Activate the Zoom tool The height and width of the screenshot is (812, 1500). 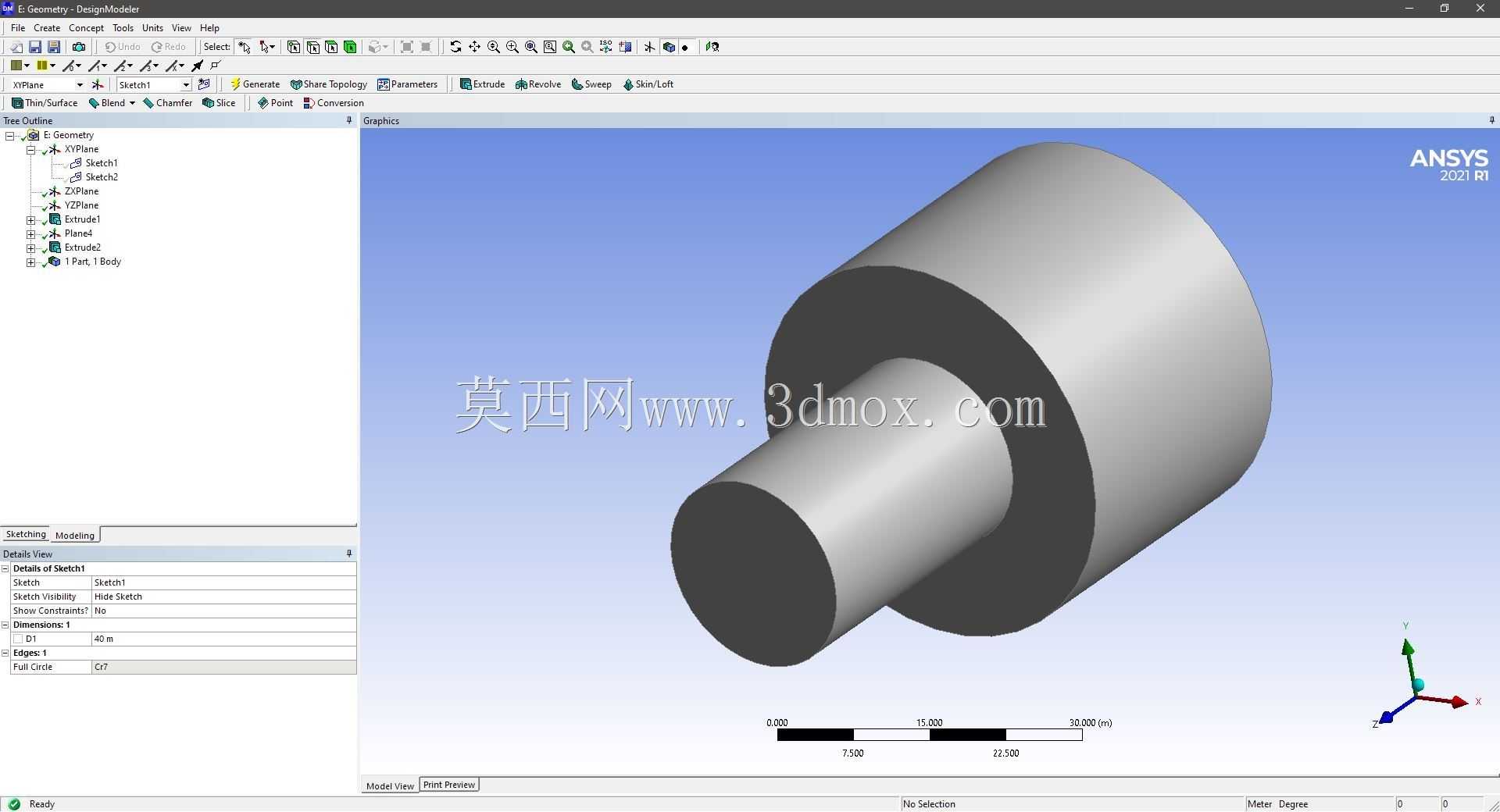tap(494, 47)
